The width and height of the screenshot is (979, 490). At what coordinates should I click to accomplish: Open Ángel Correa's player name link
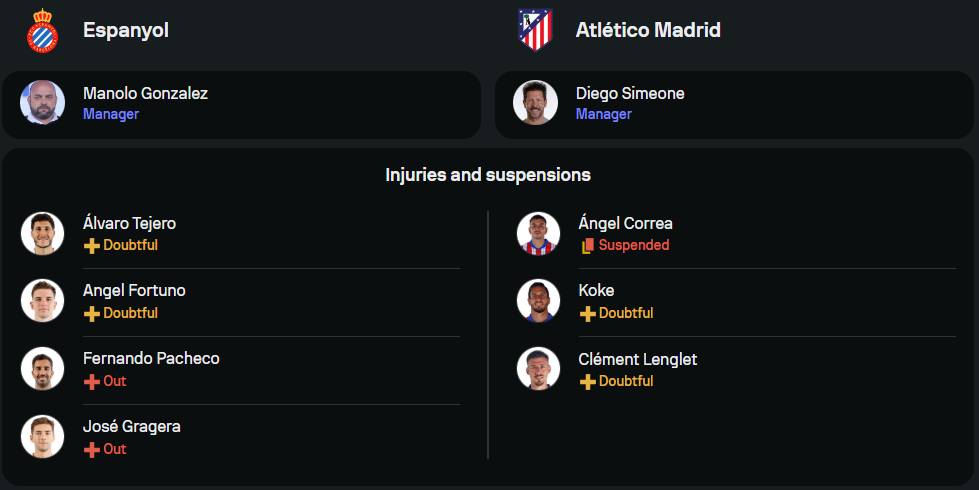click(625, 223)
